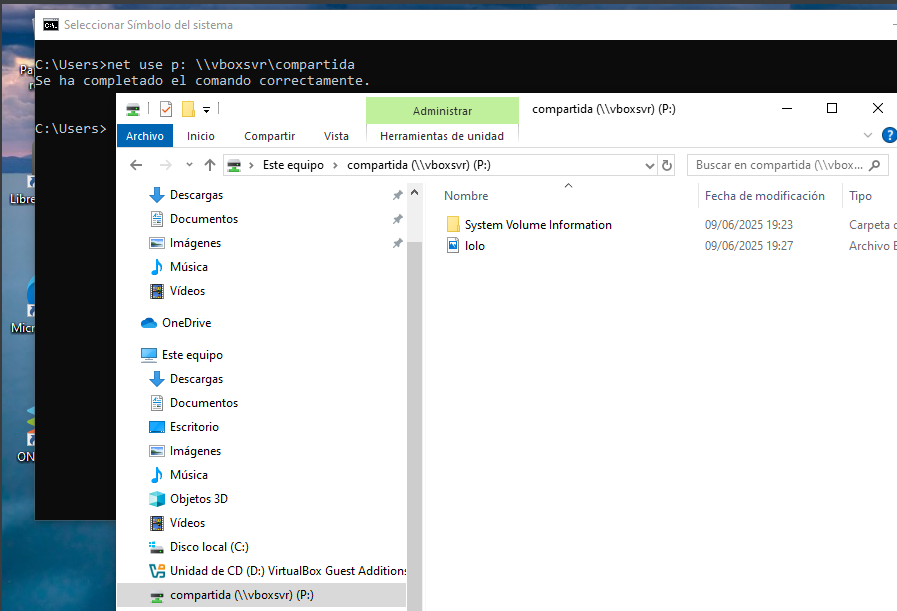Click the Símbolo del sistema cmd title icon

pos(51,25)
